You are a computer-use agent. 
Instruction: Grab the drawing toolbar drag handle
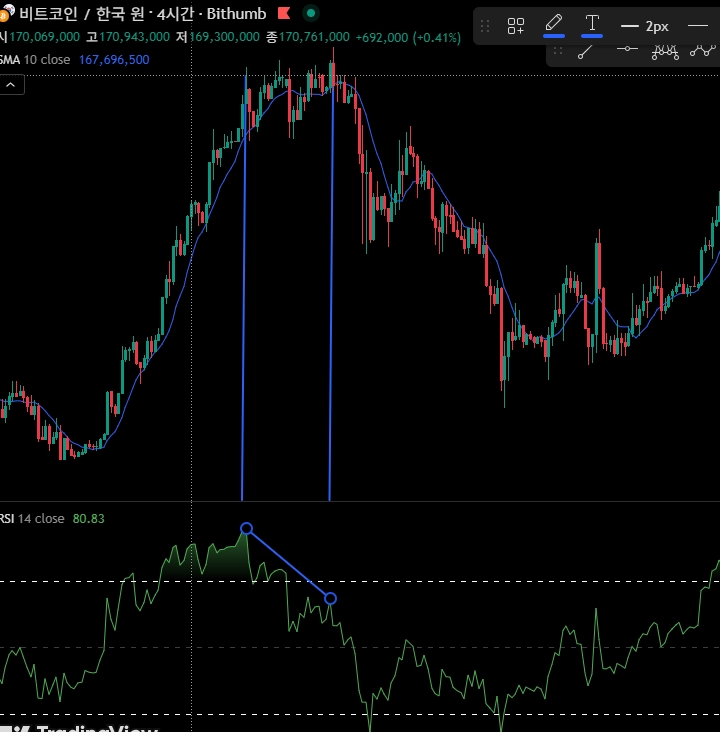click(x=485, y=26)
